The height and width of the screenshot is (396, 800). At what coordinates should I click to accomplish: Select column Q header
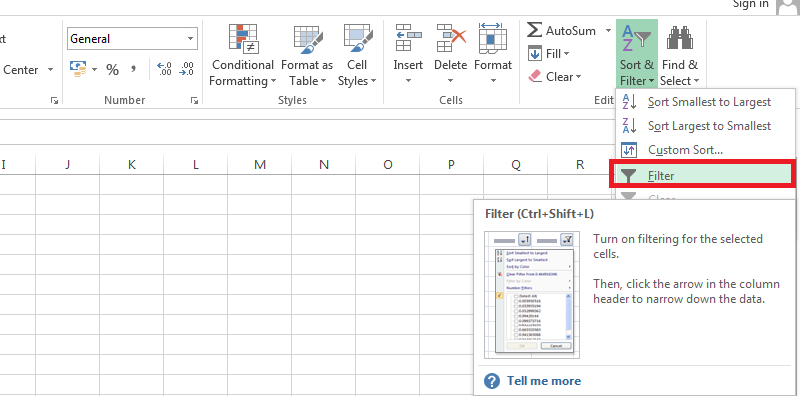coord(516,165)
